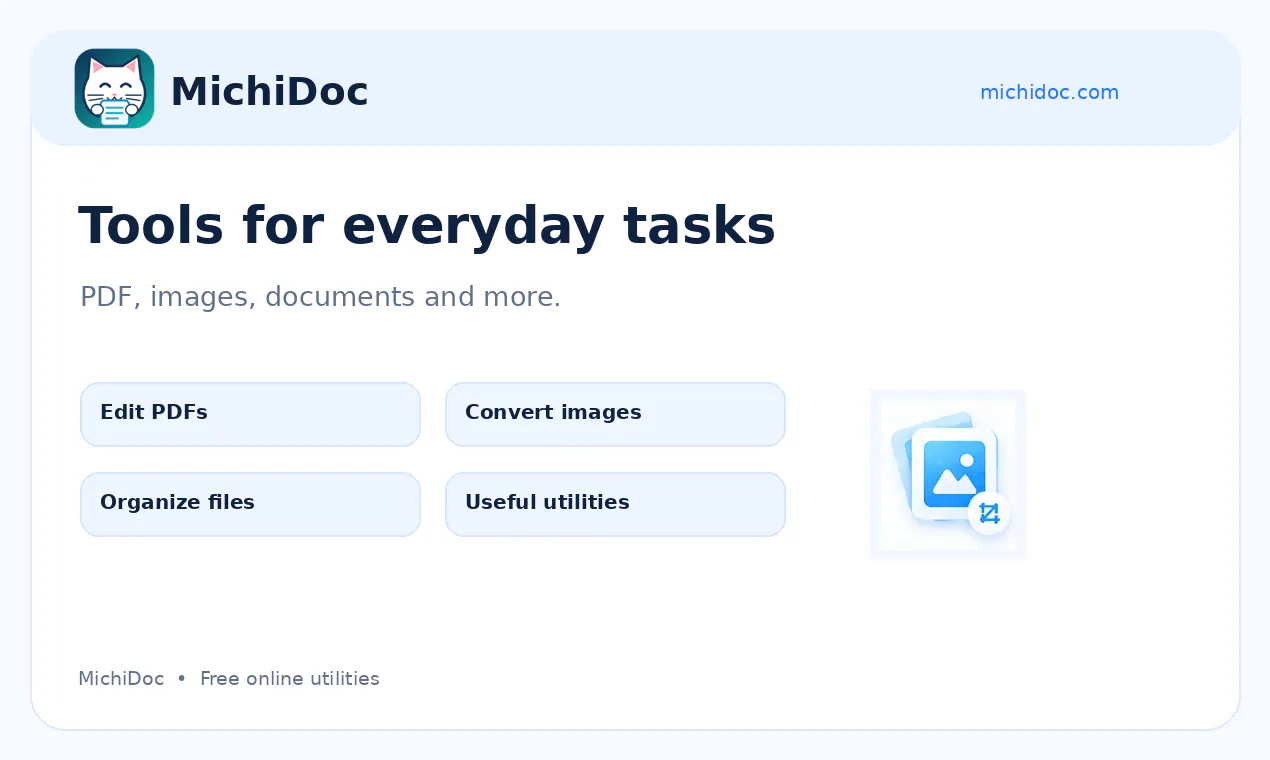Select the Edit PDFs button
Image resolution: width=1270 pixels, height=760 pixels.
coord(250,414)
